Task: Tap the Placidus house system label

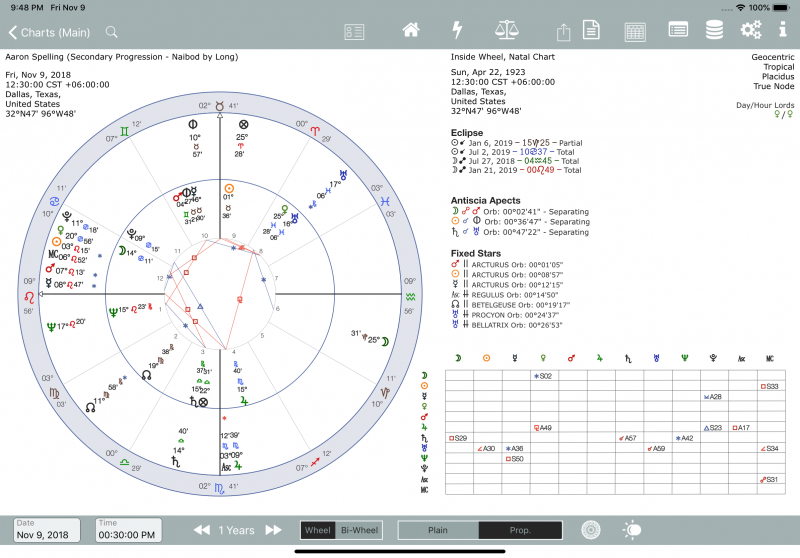Action: (778, 77)
